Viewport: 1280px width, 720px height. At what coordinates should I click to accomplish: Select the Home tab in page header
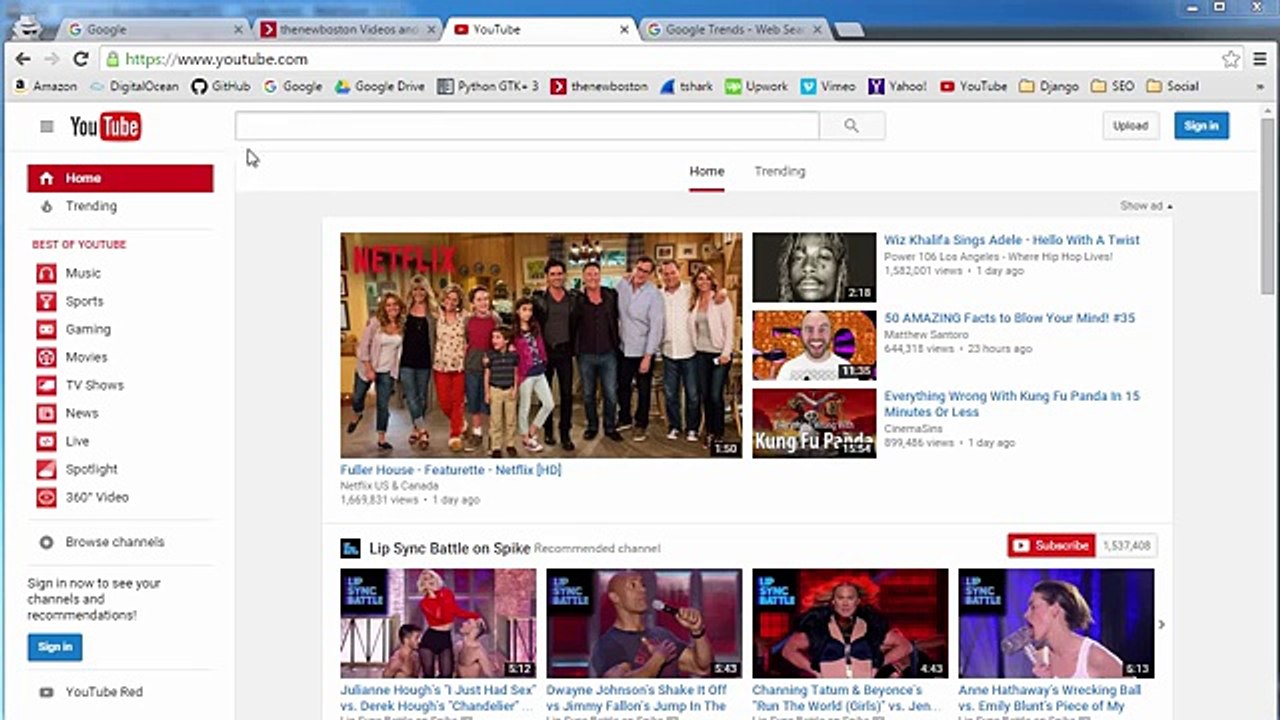coord(706,171)
